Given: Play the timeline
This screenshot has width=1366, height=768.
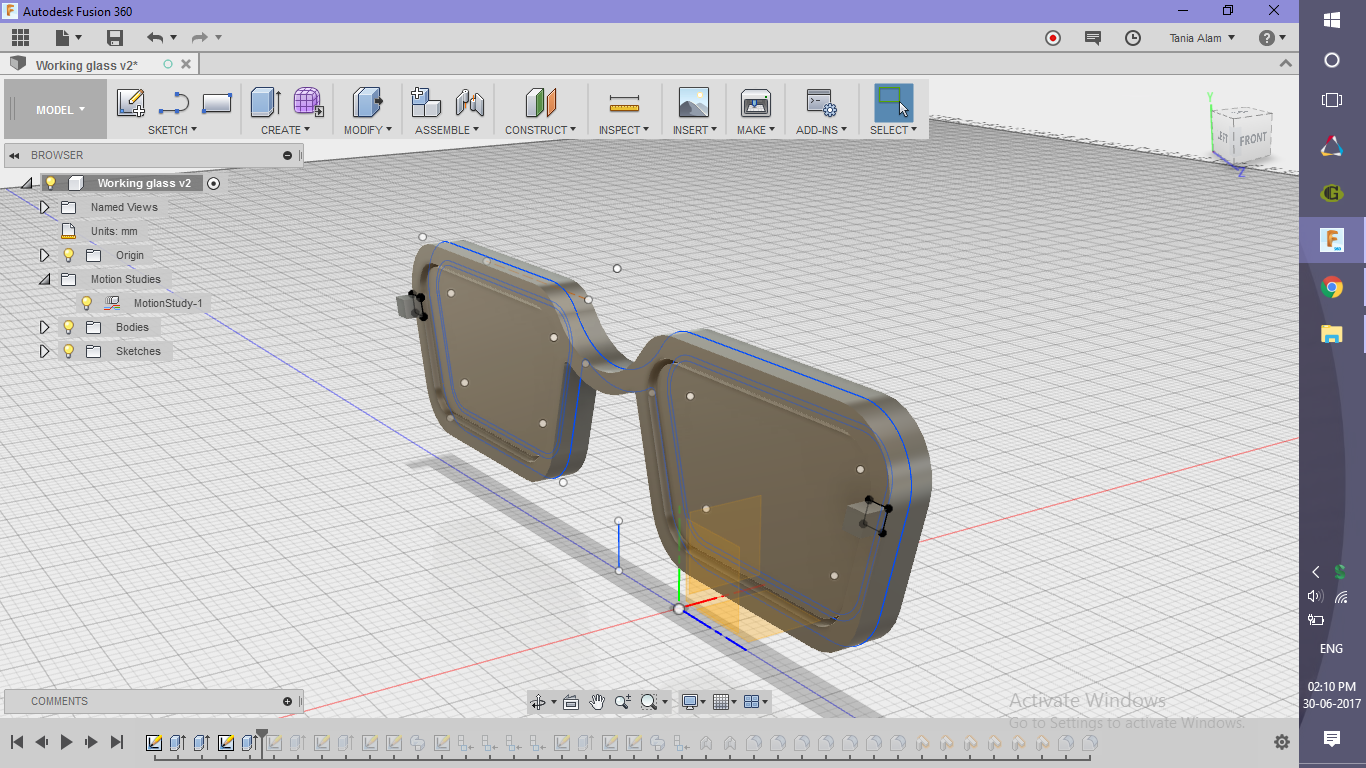Looking at the screenshot, I should pos(67,742).
